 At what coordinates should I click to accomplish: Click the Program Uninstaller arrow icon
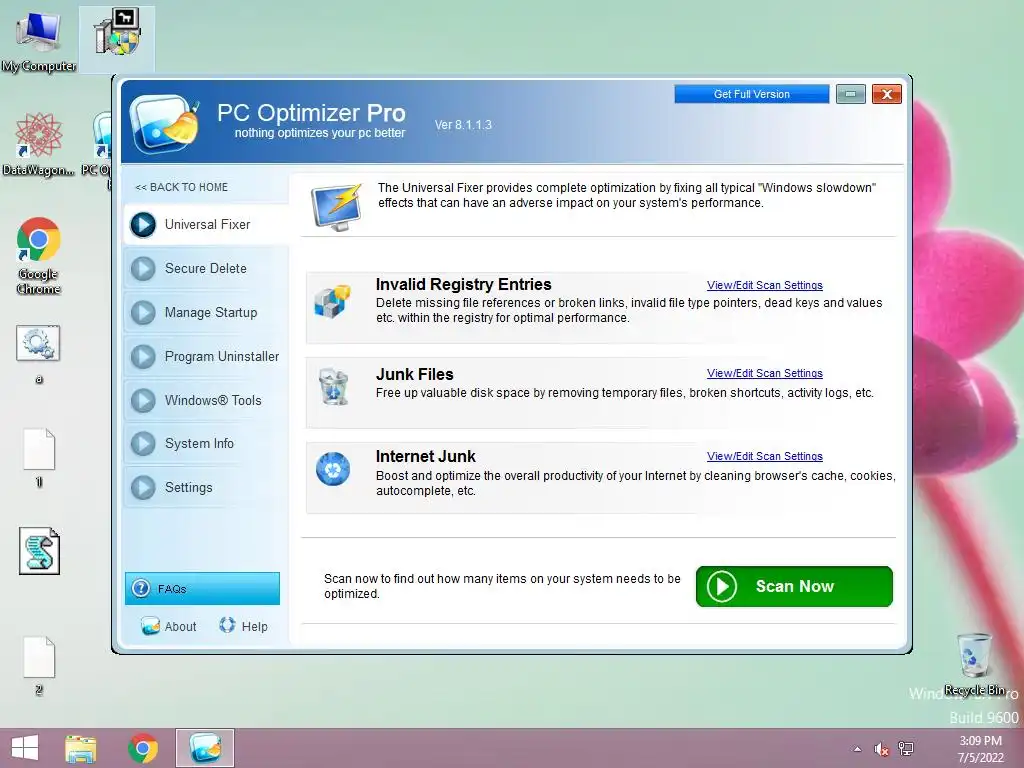point(143,357)
